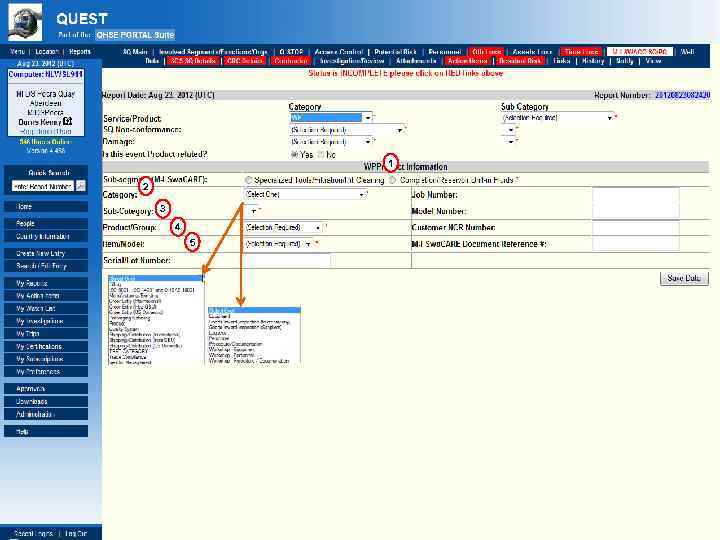Open the SQ Non-conformance Sub Category dropdown
The height and width of the screenshot is (540, 720).
pyautogui.click(x=509, y=130)
